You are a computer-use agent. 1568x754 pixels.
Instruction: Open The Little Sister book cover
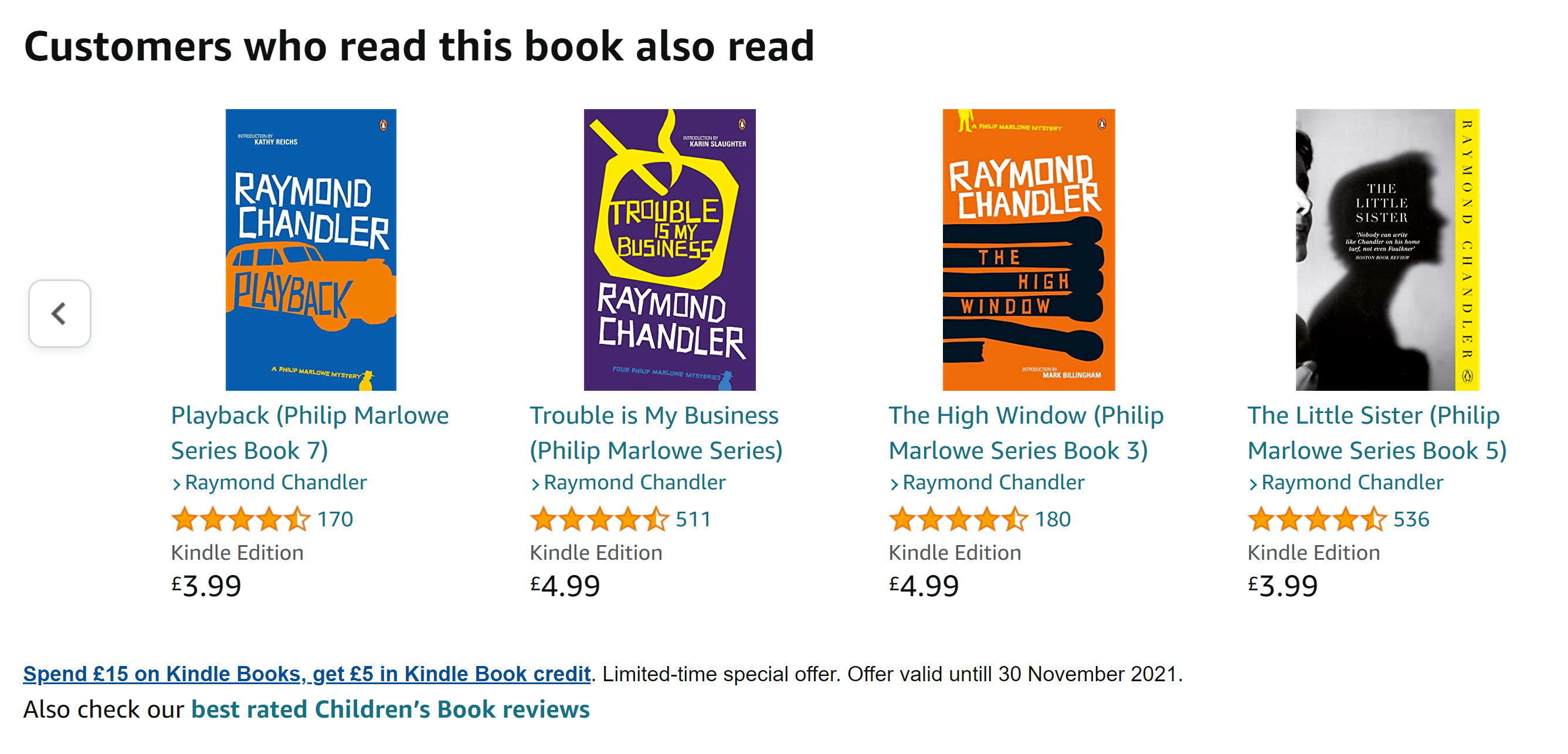tap(1387, 250)
